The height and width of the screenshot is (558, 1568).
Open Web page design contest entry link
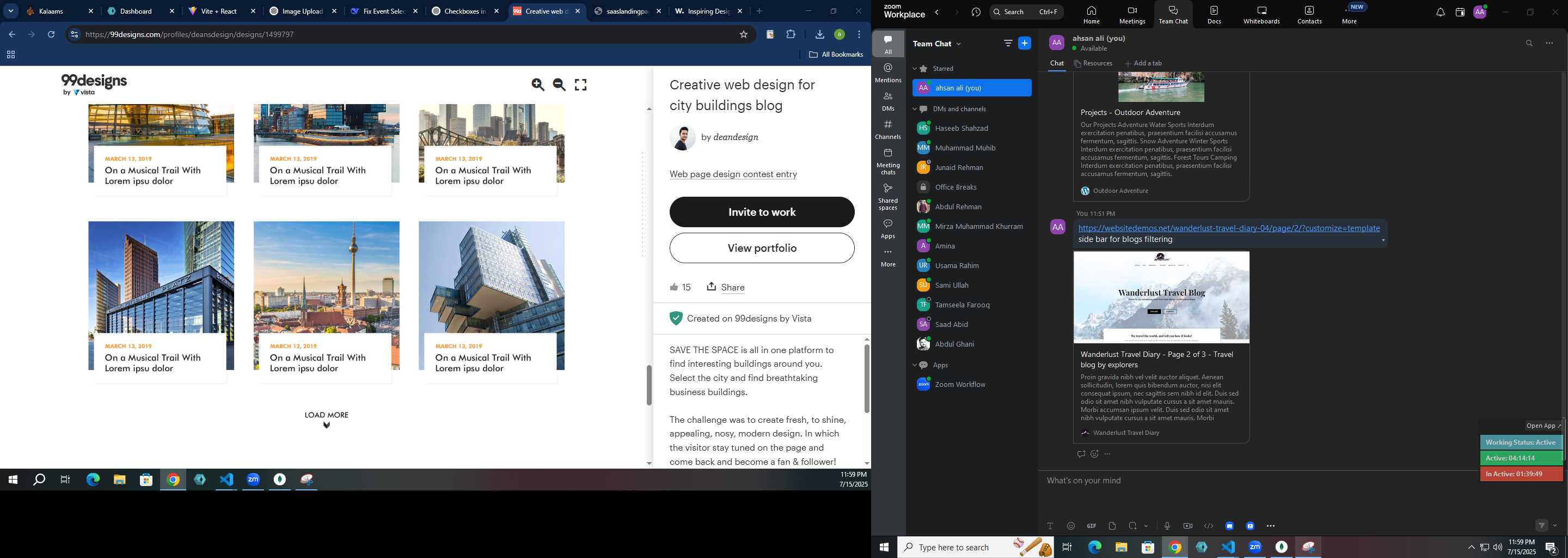point(733,174)
